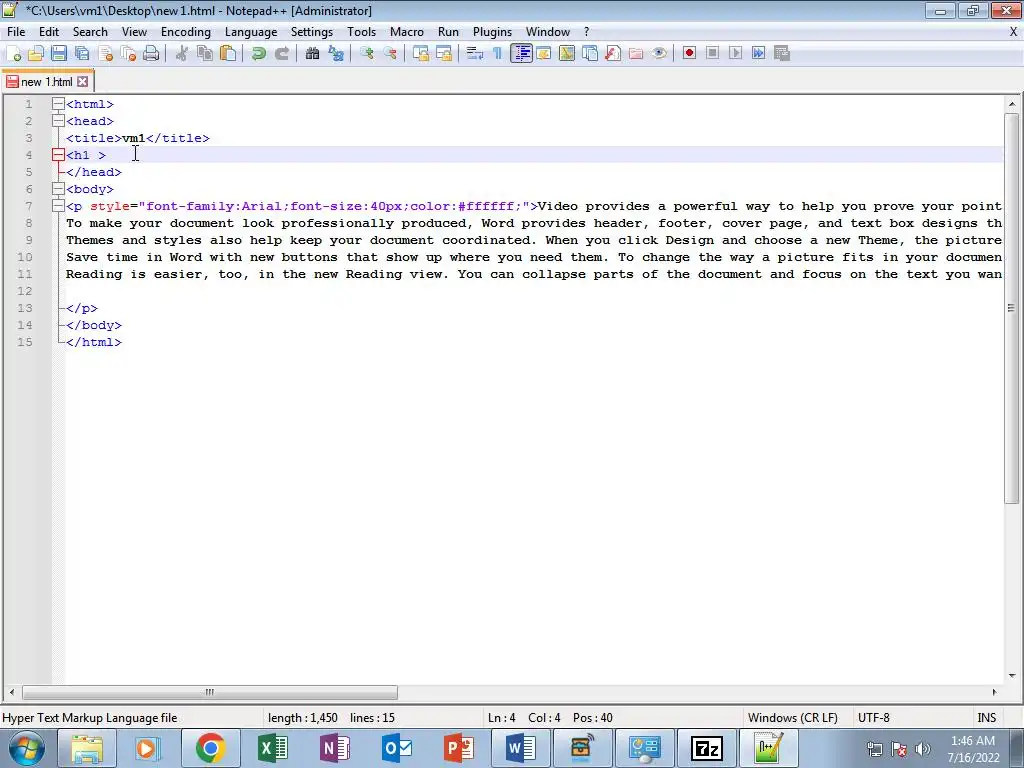
Task: Open Folder as Workspace toolbar icon
Action: click(636, 54)
